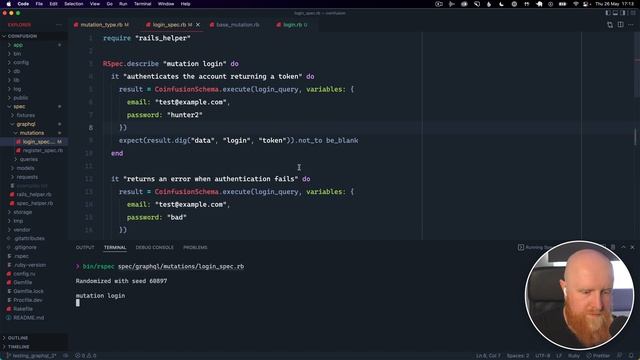Click the Spaces: 2 indentation status item
Viewport: 640px width, 360px height.
(x=518, y=356)
